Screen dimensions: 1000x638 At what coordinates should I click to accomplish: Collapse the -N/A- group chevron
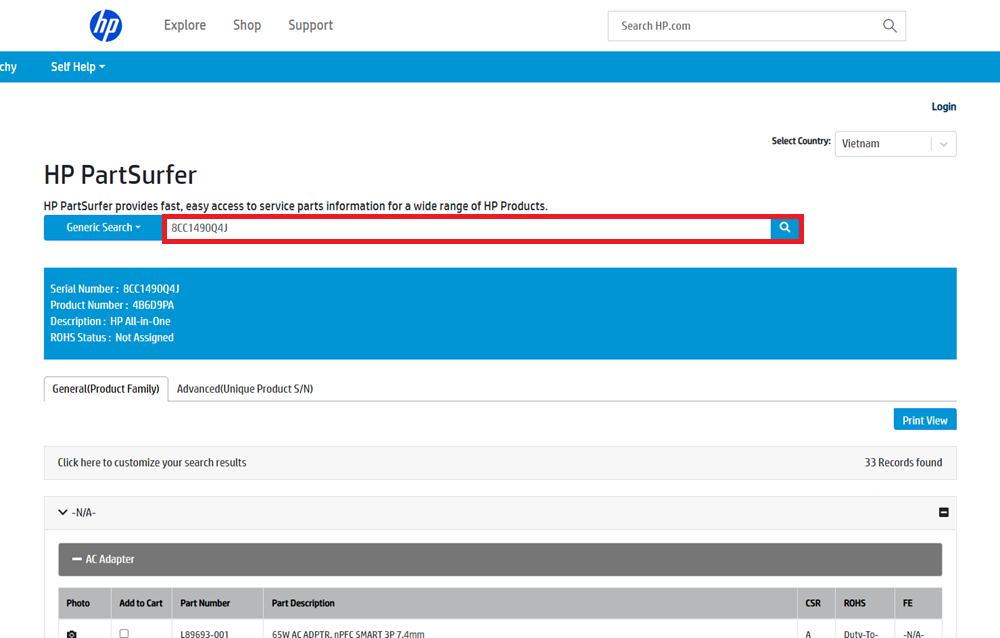point(63,513)
